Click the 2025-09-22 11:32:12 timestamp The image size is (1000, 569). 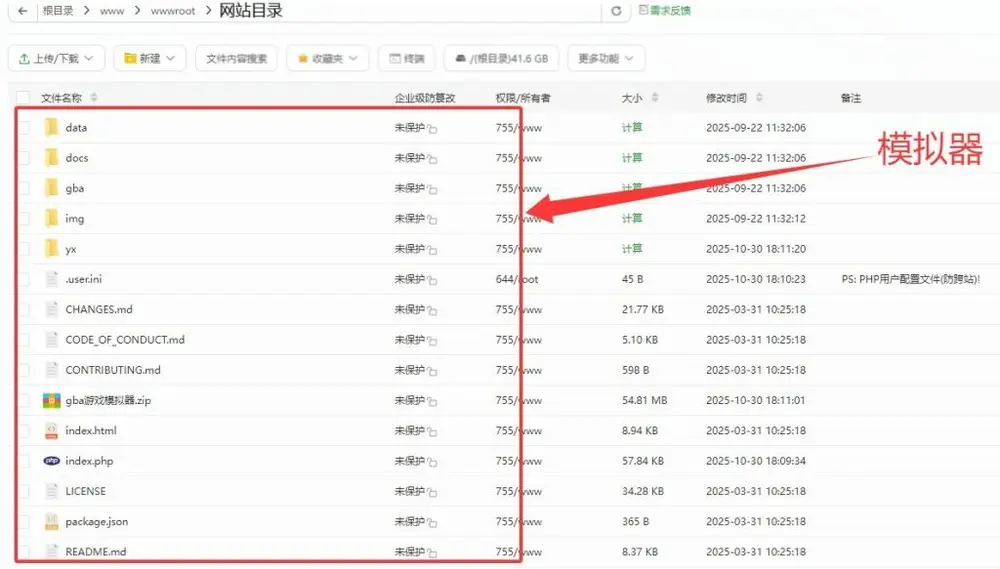(756, 218)
